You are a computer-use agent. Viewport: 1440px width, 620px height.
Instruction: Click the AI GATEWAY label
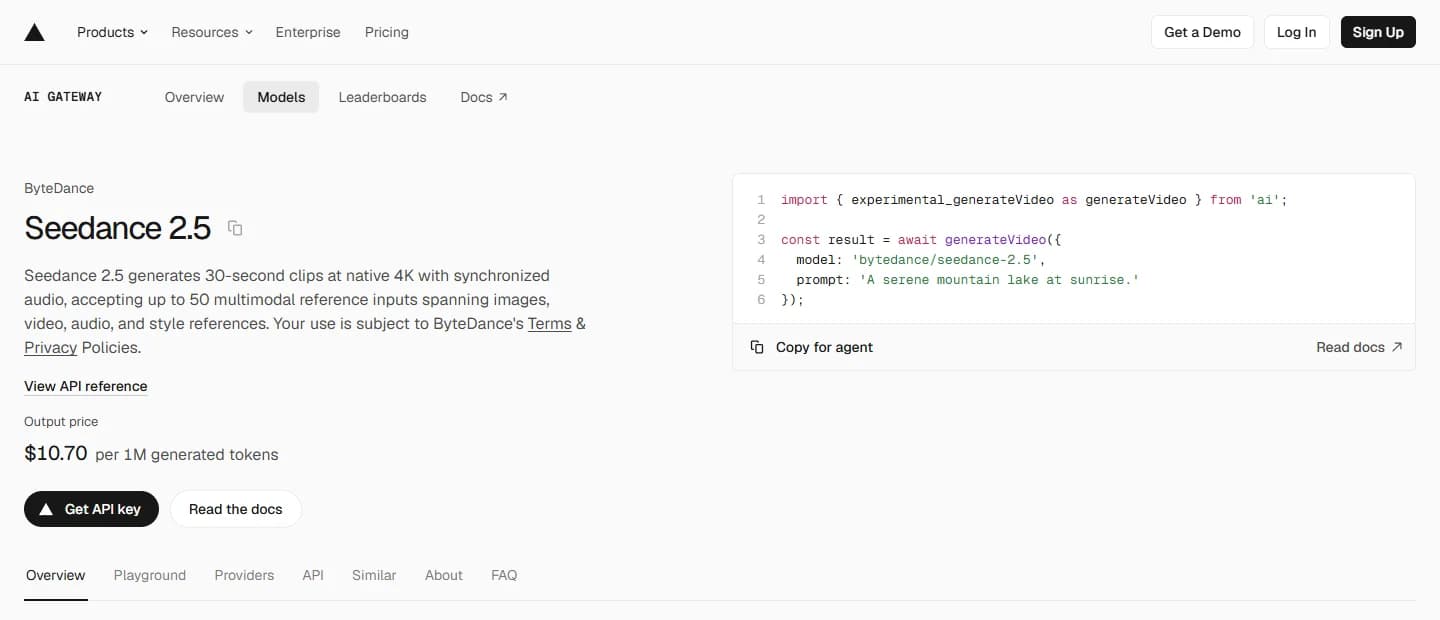[x=63, y=97]
